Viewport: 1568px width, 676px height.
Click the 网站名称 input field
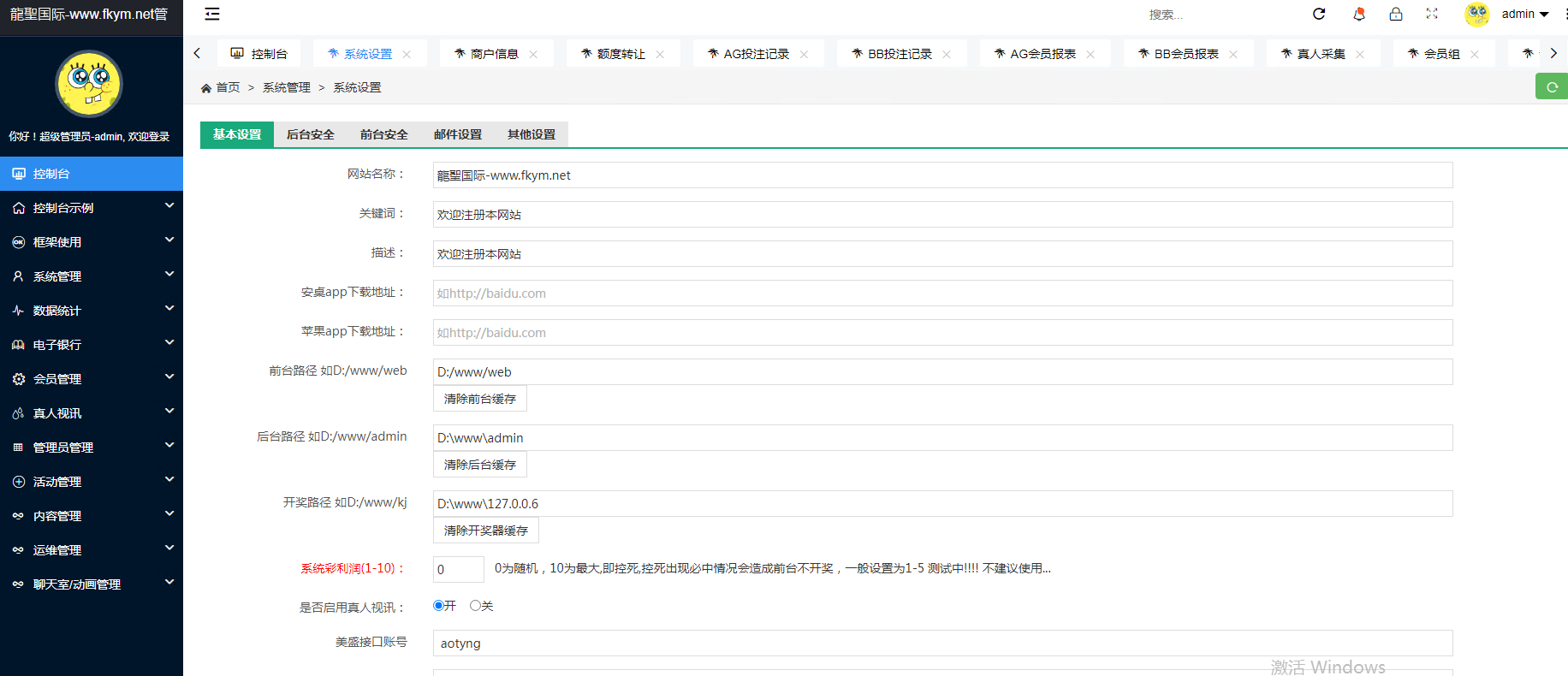pyautogui.click(x=943, y=175)
